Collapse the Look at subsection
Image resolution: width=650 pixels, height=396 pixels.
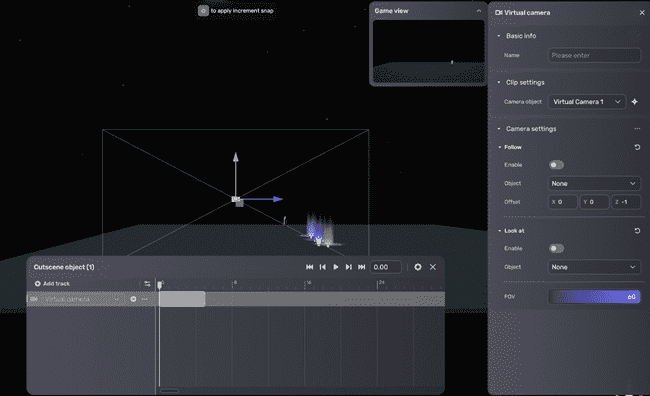(500, 231)
